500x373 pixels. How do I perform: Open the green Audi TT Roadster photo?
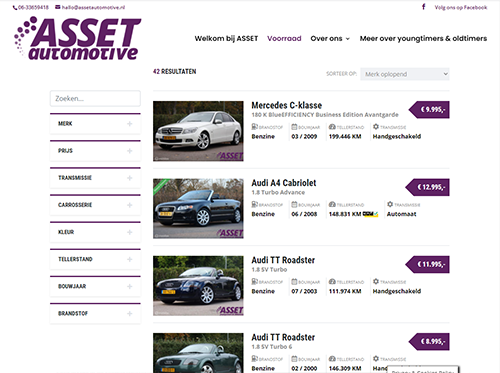198,353
